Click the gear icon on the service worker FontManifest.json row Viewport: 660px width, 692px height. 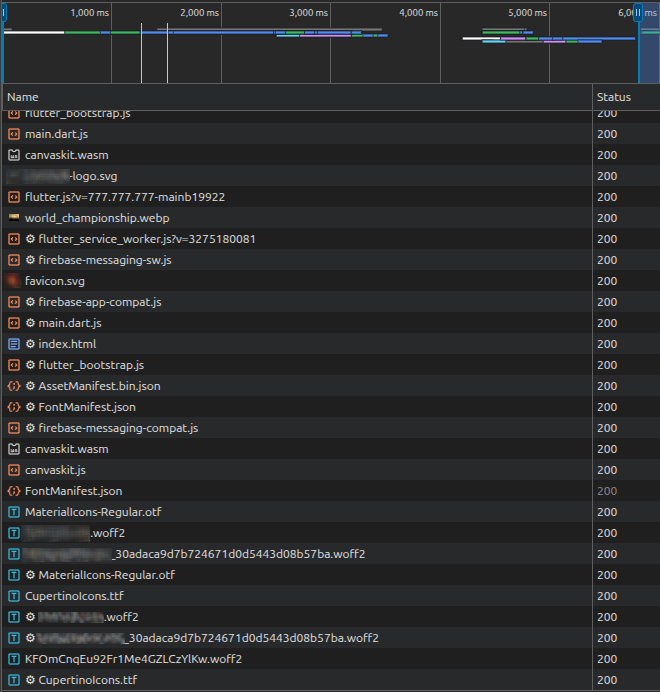pyautogui.click(x=30, y=407)
